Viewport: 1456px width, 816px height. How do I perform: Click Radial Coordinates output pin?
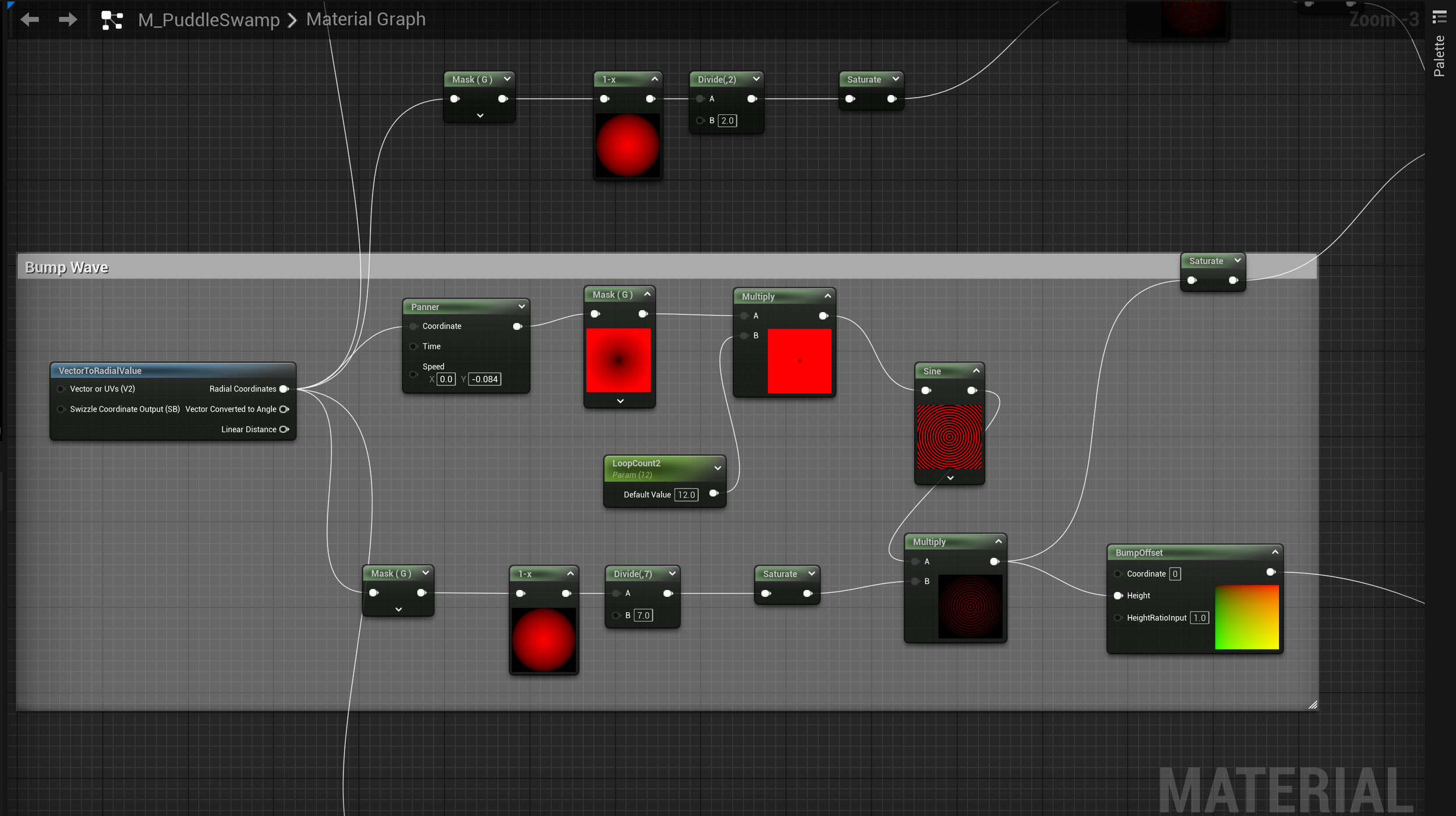click(x=284, y=388)
